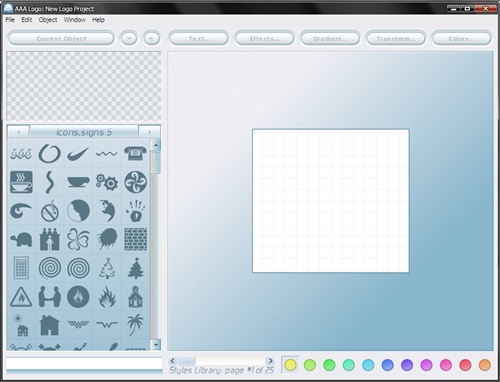Screen dimensions: 500x382
Task: Open the File menu
Action: coord(10,20)
